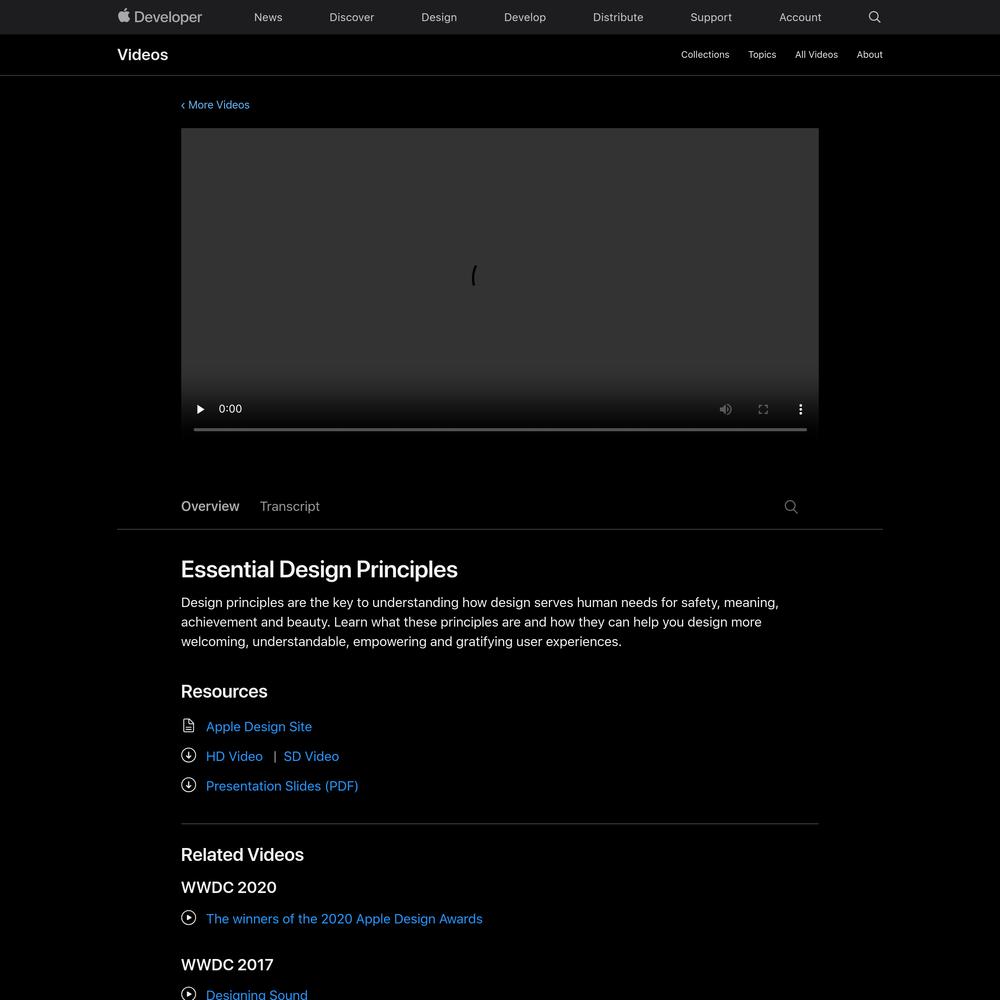The width and height of the screenshot is (1000, 1000).
Task: Click the video progress bar
Action: click(x=500, y=429)
